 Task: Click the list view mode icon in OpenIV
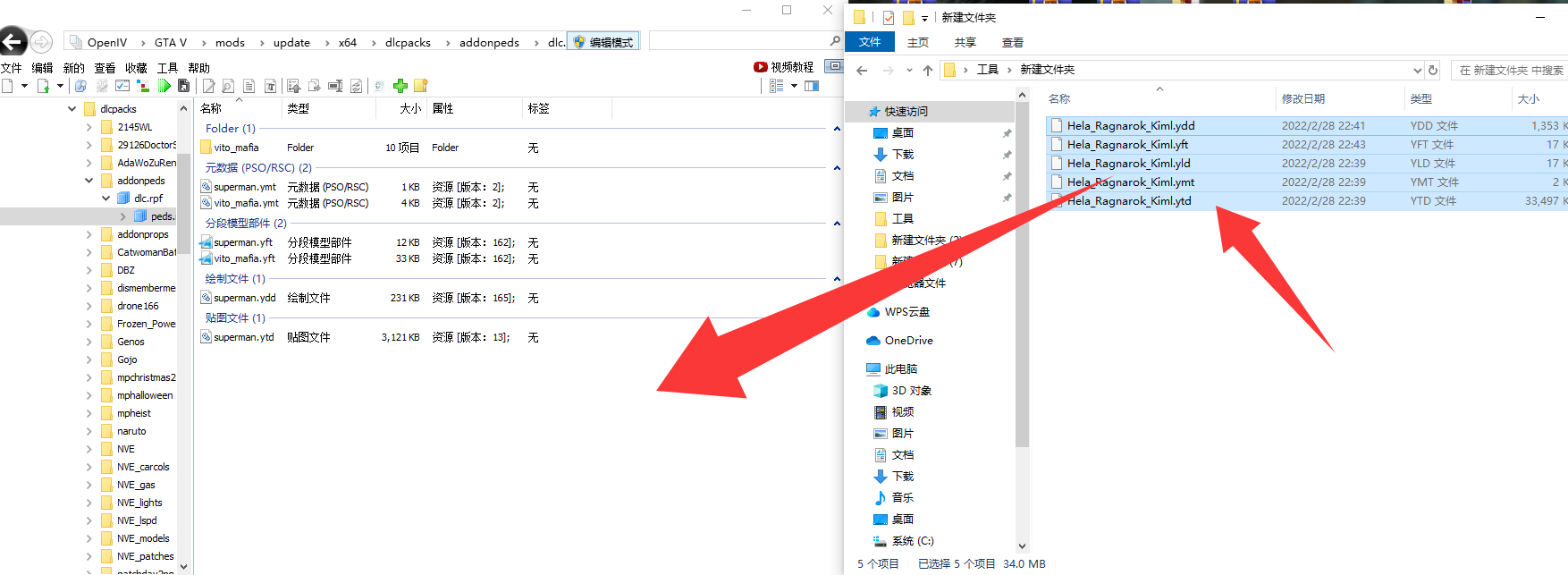(x=776, y=86)
